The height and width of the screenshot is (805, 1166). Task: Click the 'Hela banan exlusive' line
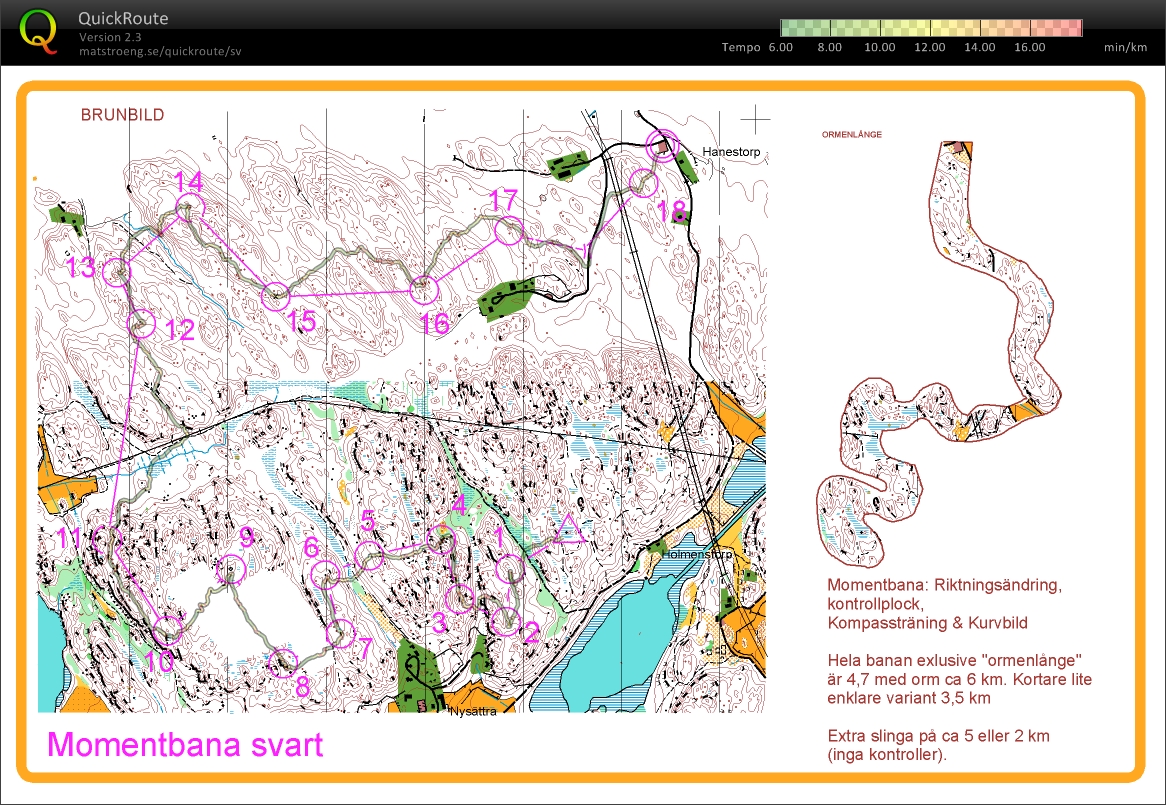tap(954, 660)
